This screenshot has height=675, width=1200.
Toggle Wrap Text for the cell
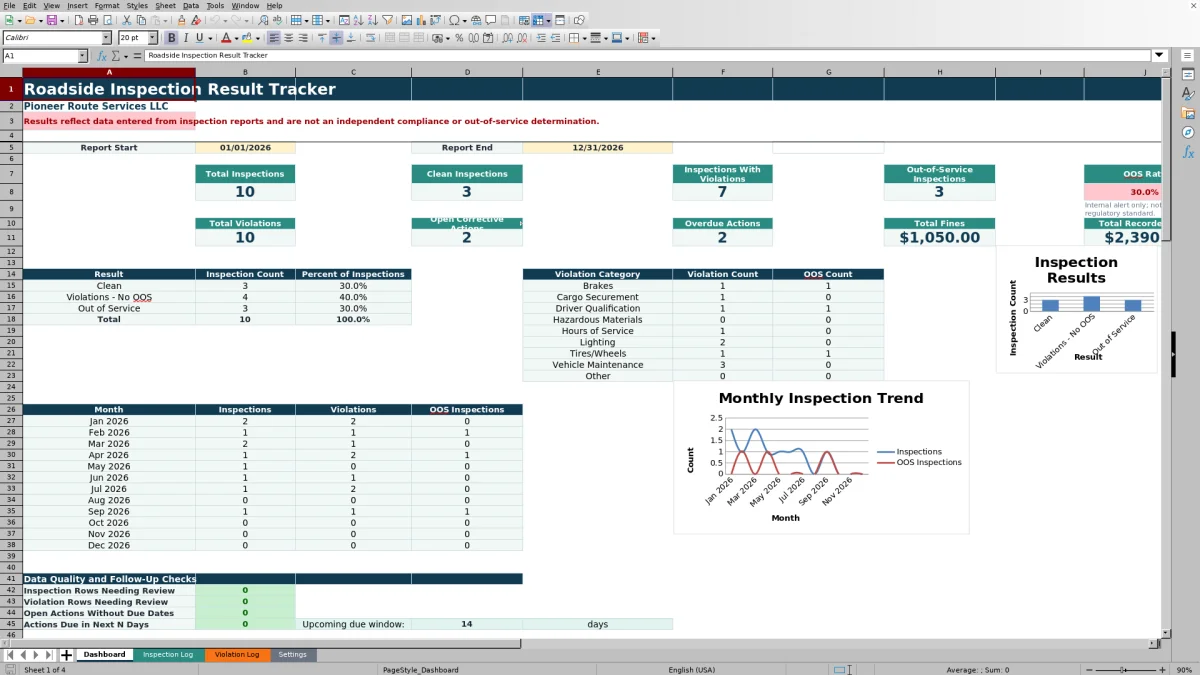click(370, 38)
